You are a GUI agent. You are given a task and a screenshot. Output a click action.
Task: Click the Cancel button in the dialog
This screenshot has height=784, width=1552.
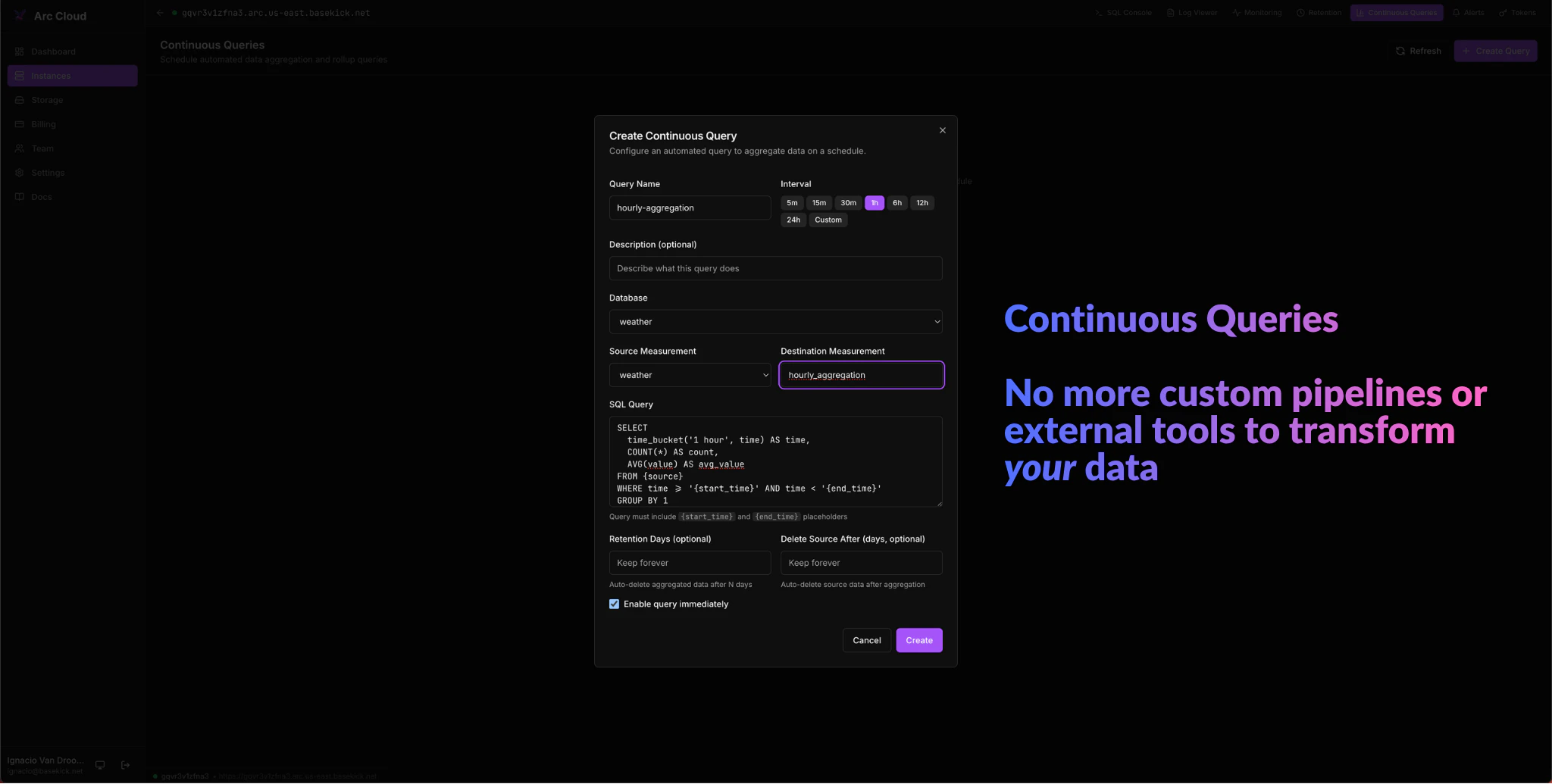(x=867, y=641)
